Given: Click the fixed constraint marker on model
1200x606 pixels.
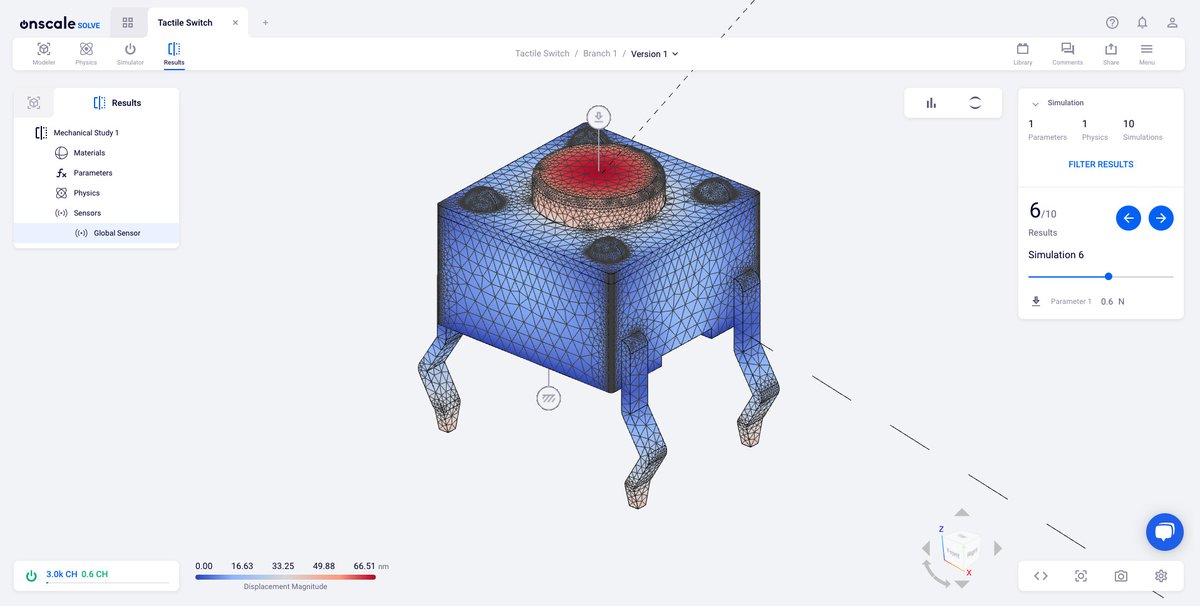Looking at the screenshot, I should (548, 398).
